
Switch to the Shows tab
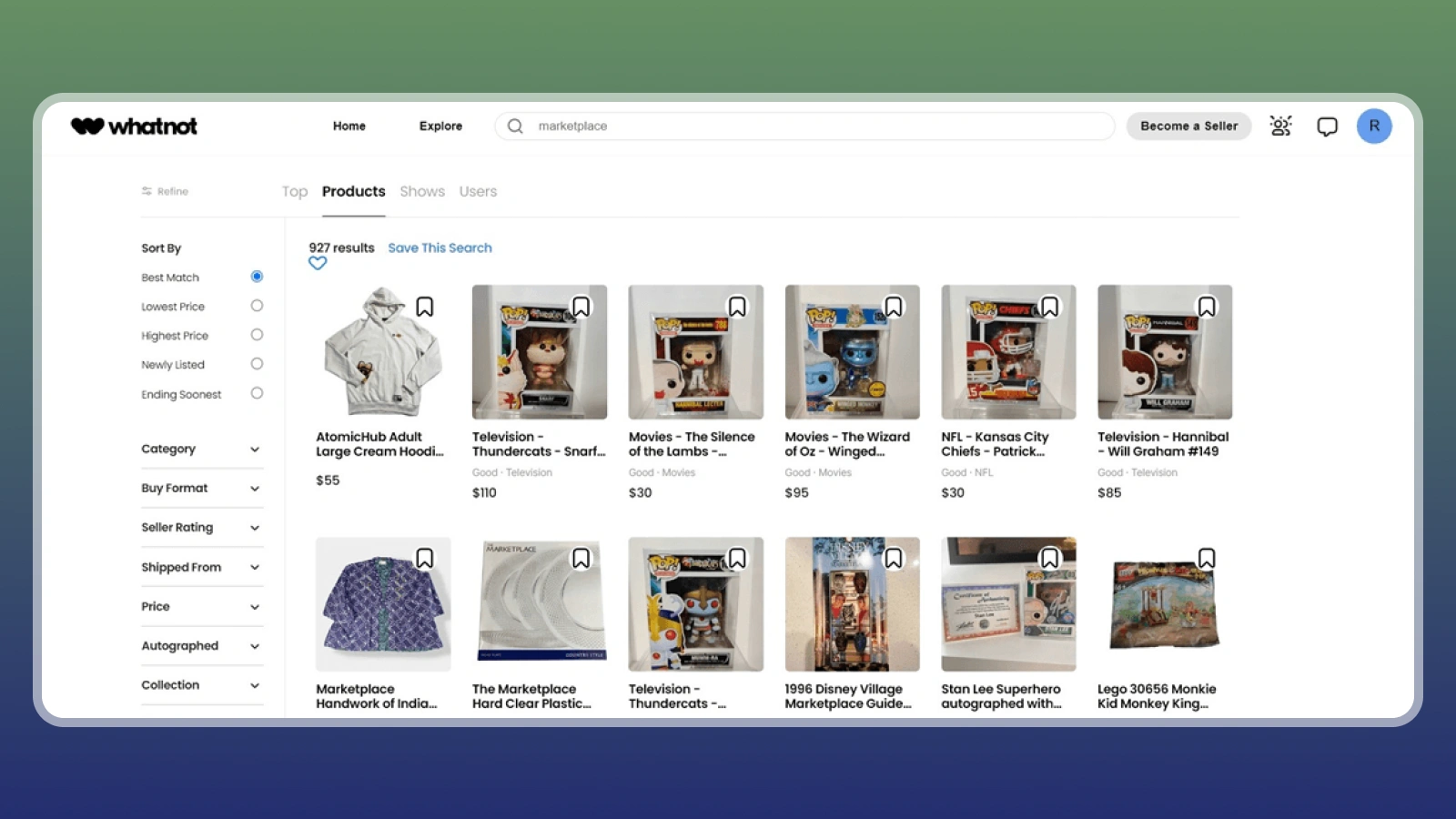(x=422, y=191)
